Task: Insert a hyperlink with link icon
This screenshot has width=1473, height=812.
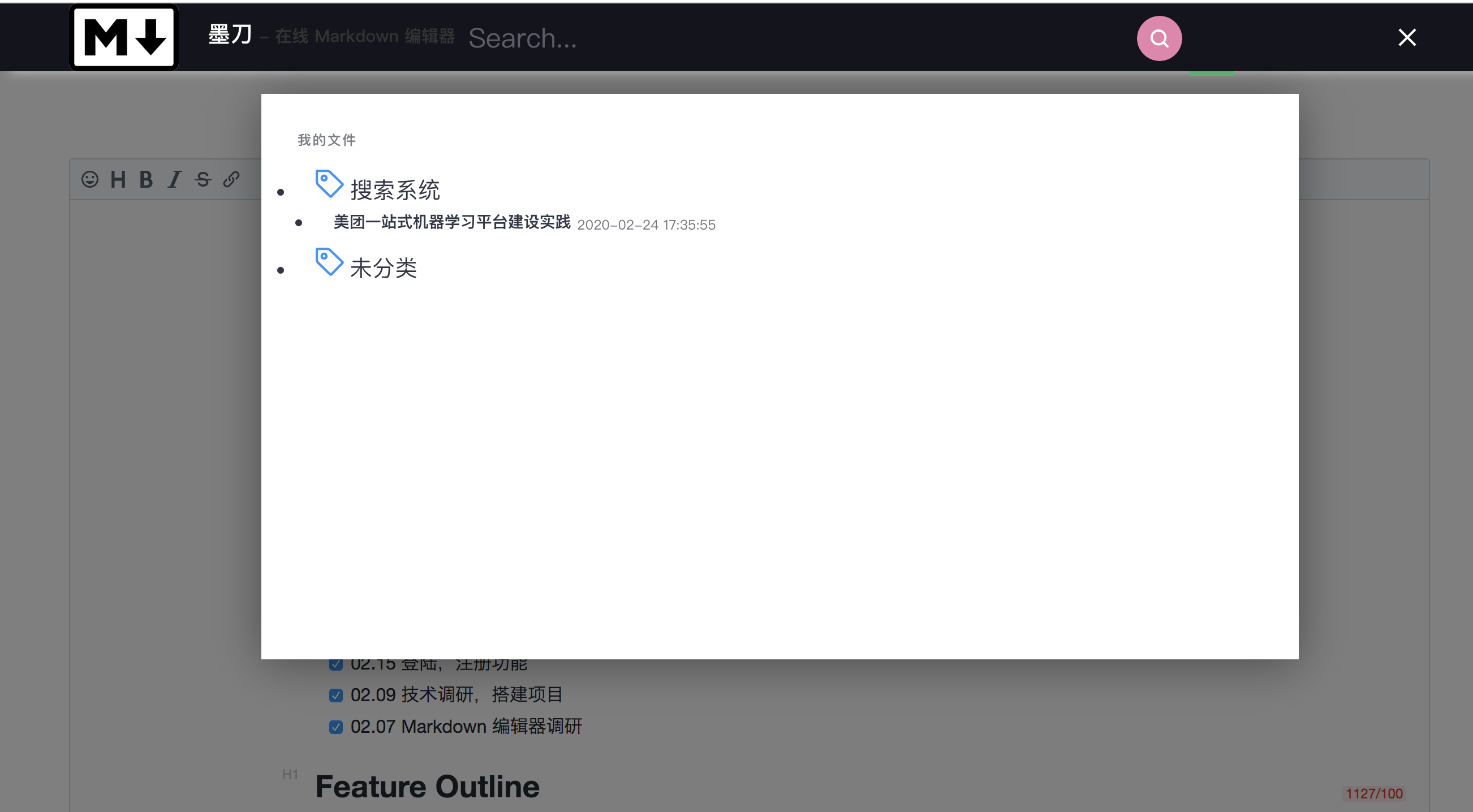Action: (x=231, y=179)
